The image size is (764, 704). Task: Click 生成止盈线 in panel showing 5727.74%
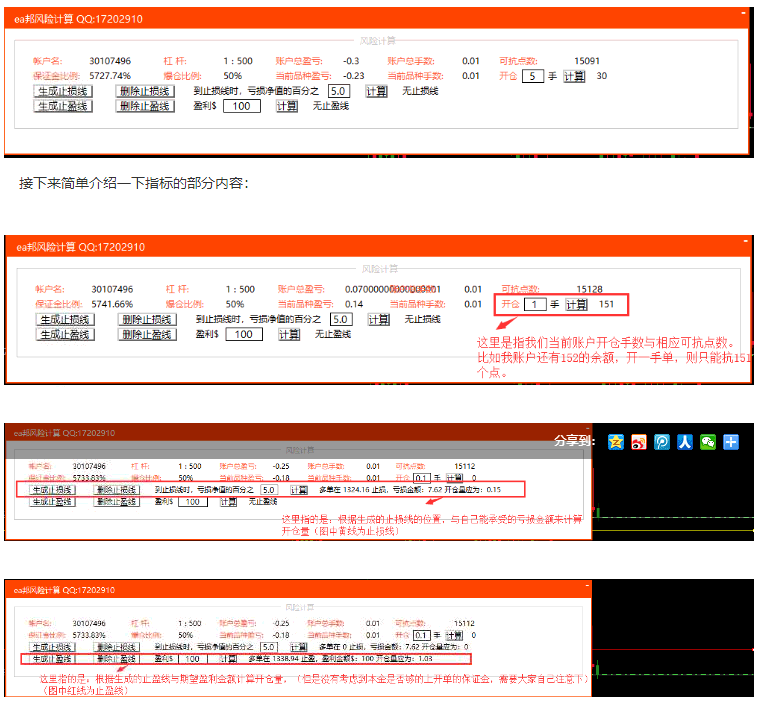click(63, 106)
